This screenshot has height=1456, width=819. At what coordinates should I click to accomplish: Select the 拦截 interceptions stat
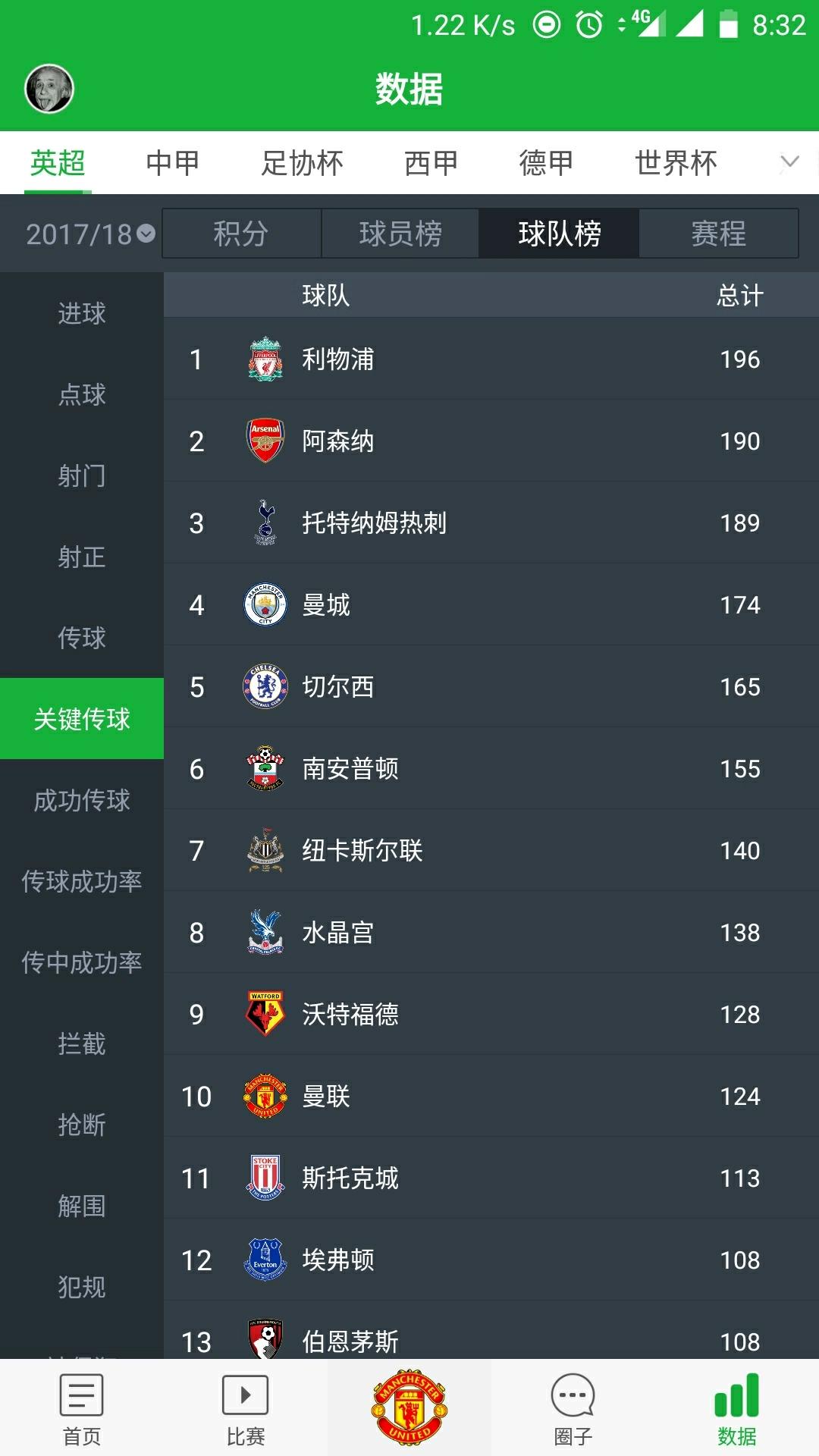(82, 1043)
